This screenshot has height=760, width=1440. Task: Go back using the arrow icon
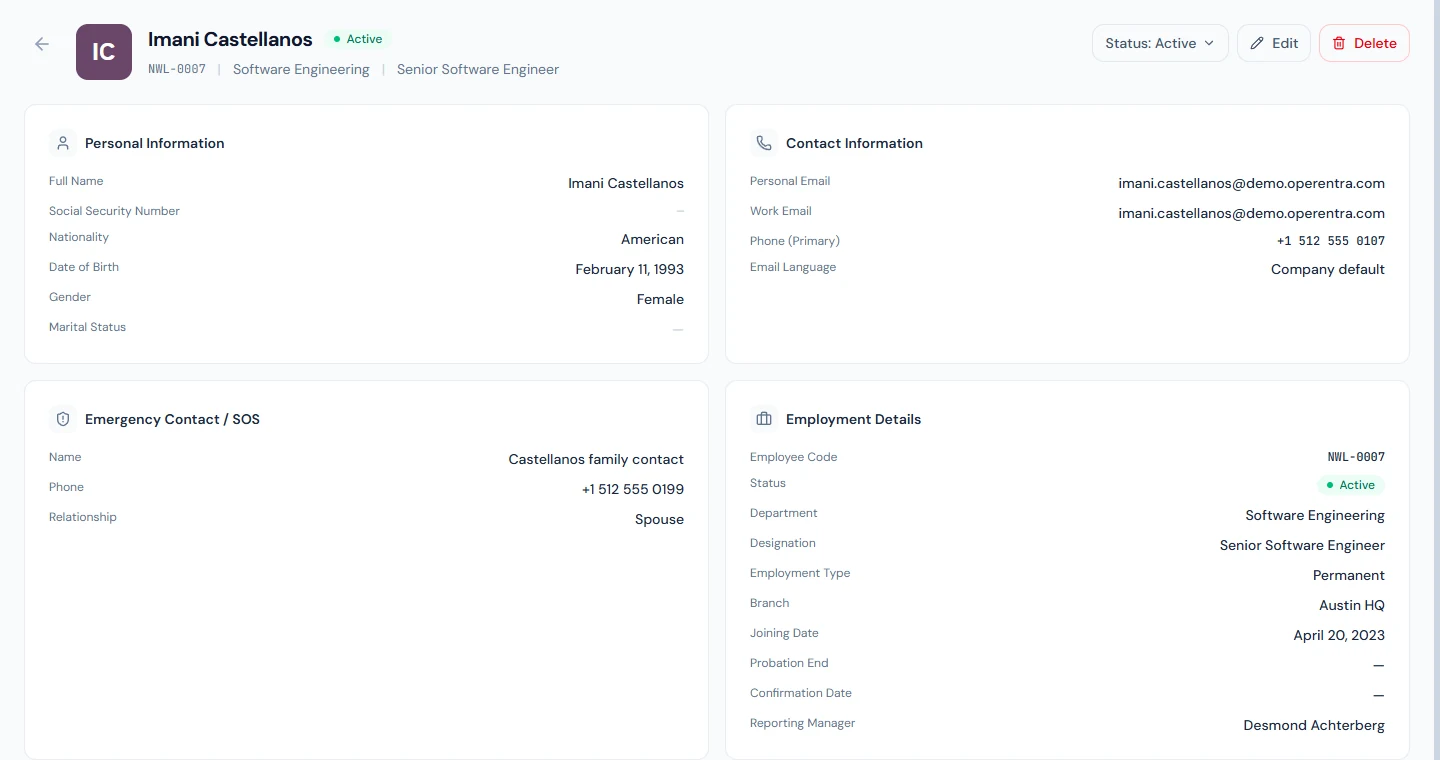[x=42, y=44]
